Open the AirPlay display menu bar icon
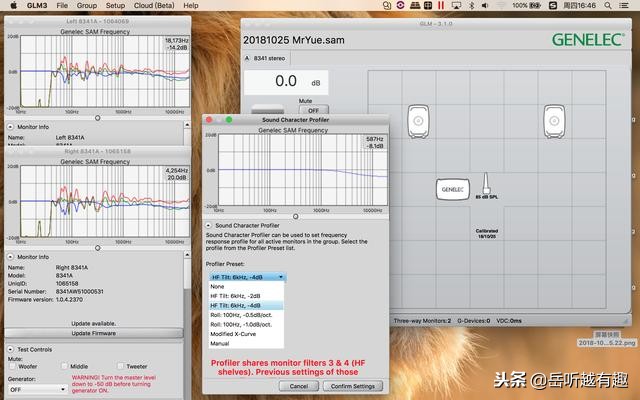This screenshot has width=640, height=400. tap(456, 5)
